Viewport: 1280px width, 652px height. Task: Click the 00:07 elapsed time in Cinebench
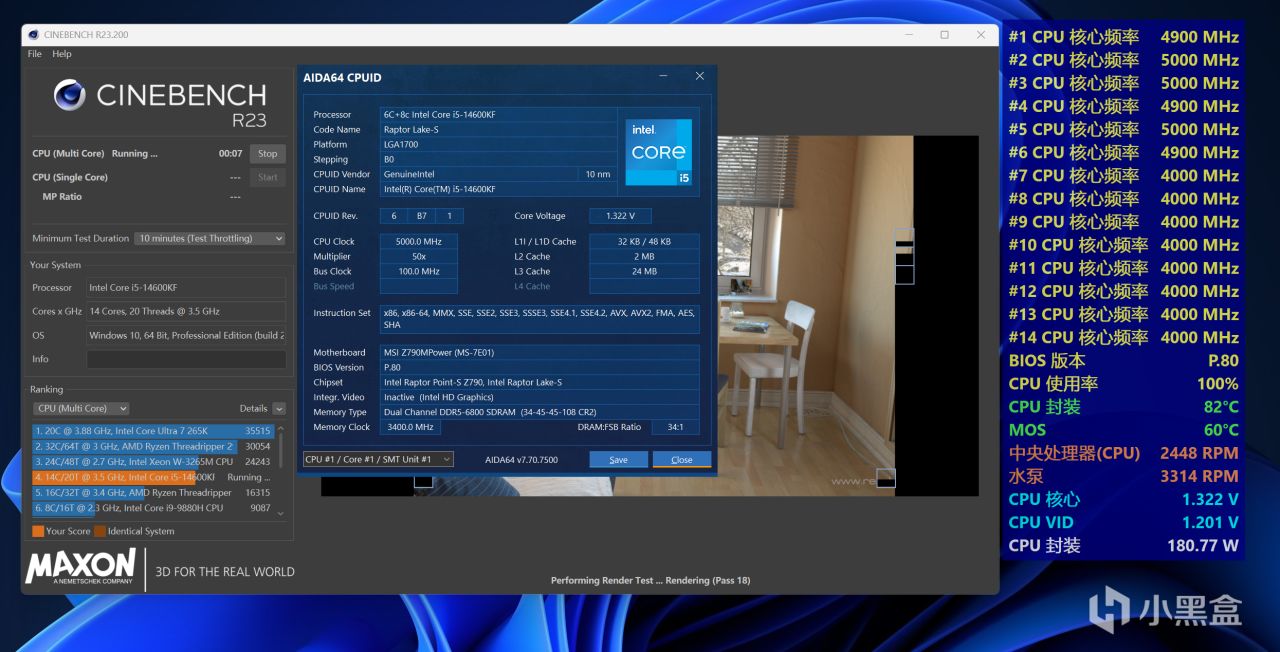(x=230, y=154)
